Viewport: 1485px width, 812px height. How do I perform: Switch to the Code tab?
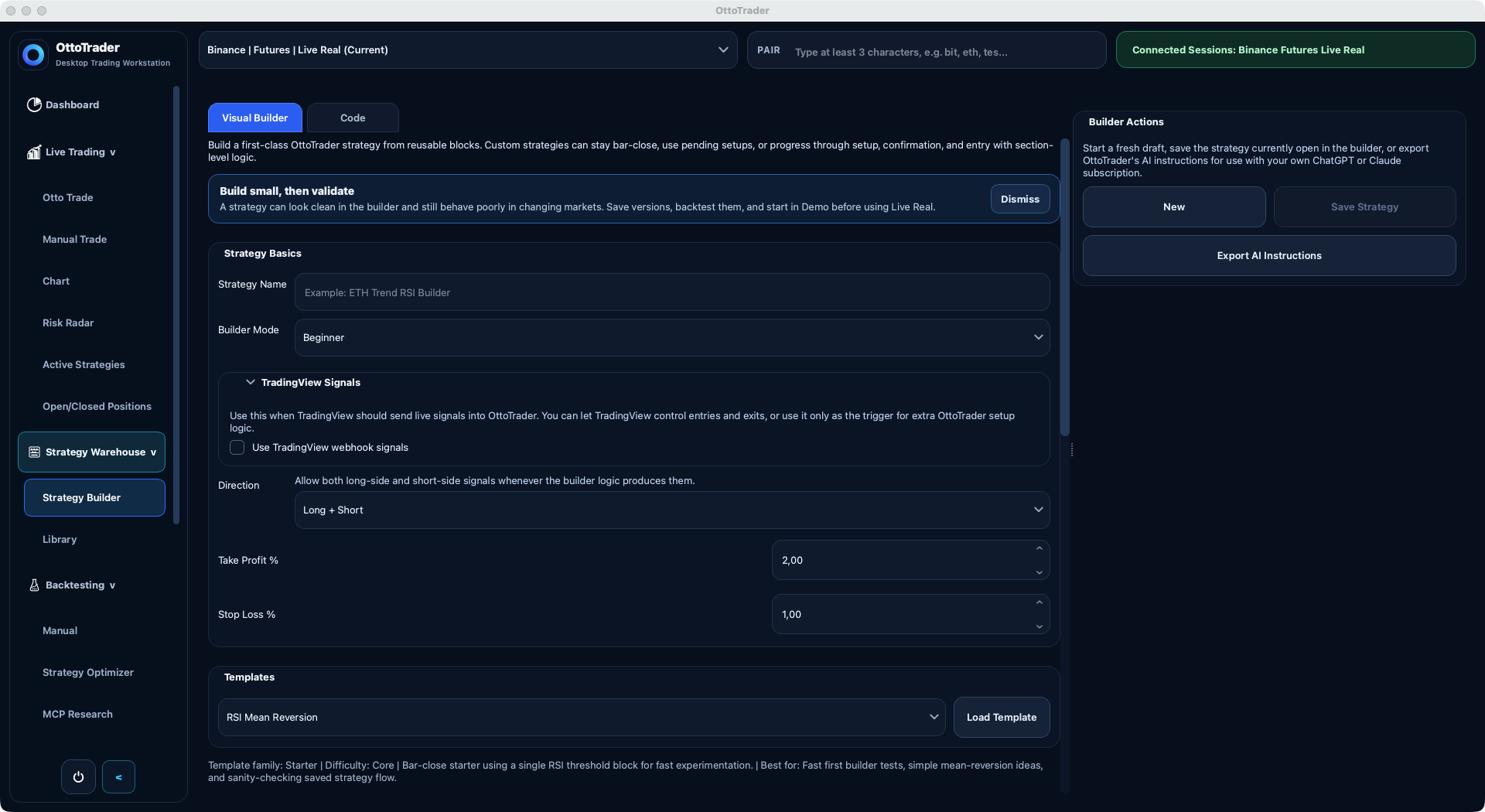353,118
